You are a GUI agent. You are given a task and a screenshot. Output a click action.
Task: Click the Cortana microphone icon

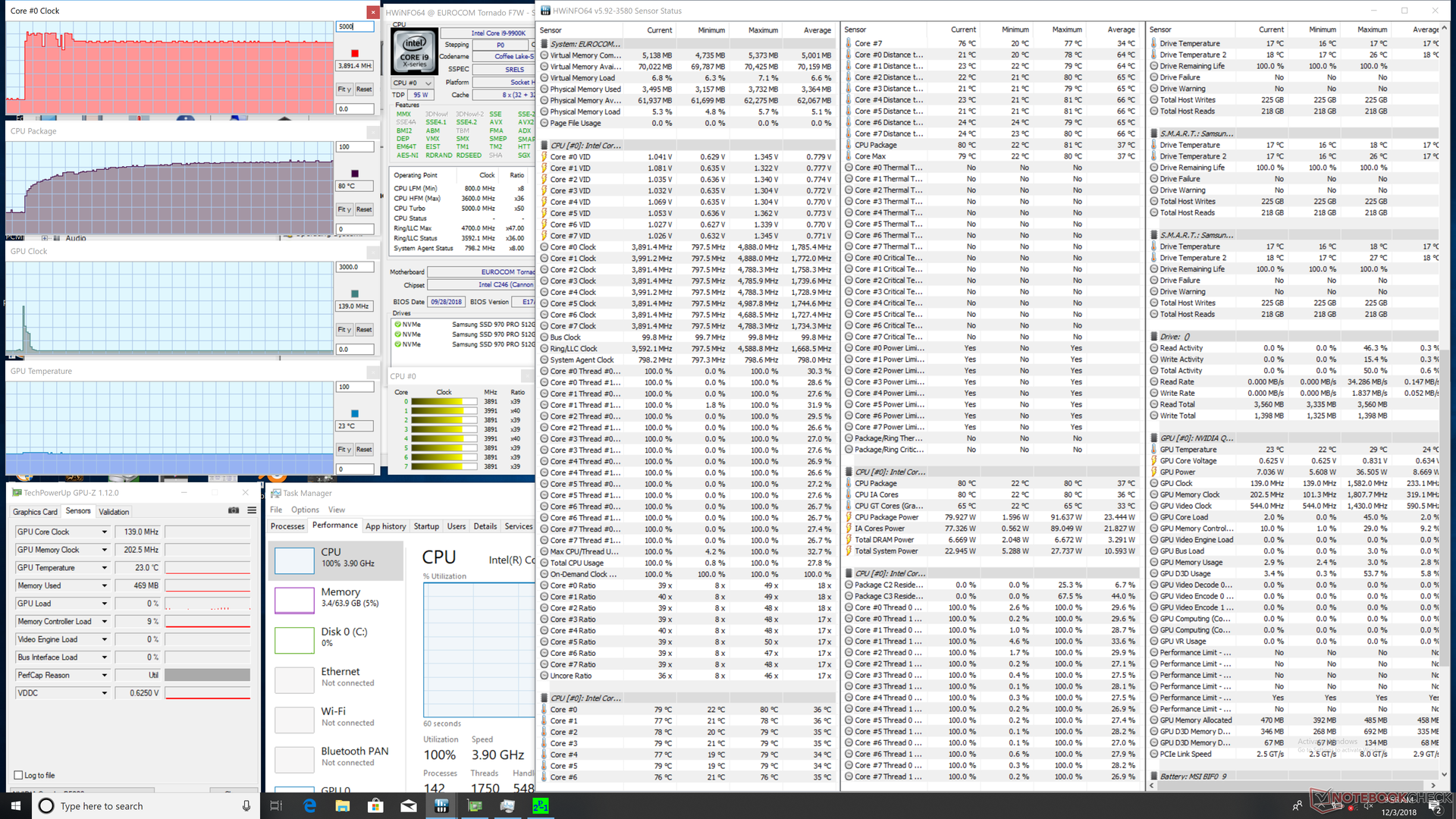coord(246,806)
